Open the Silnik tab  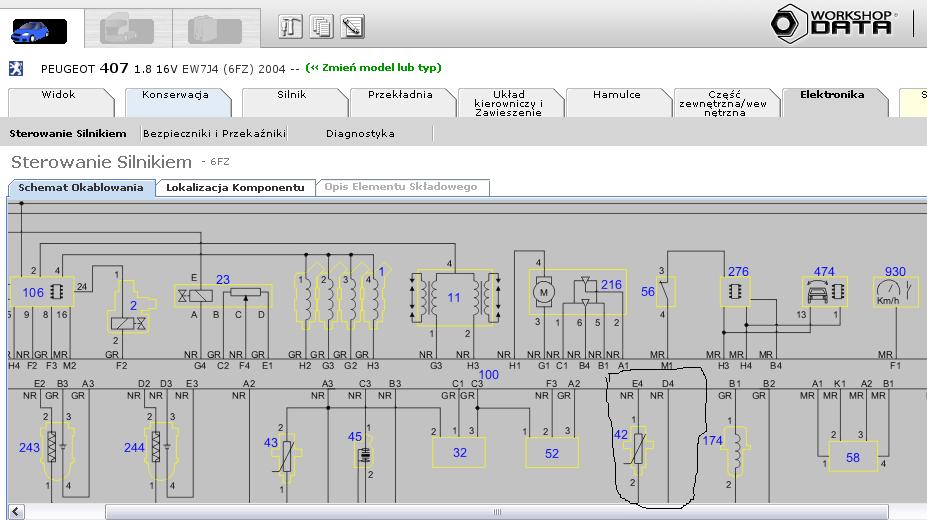[293, 102]
